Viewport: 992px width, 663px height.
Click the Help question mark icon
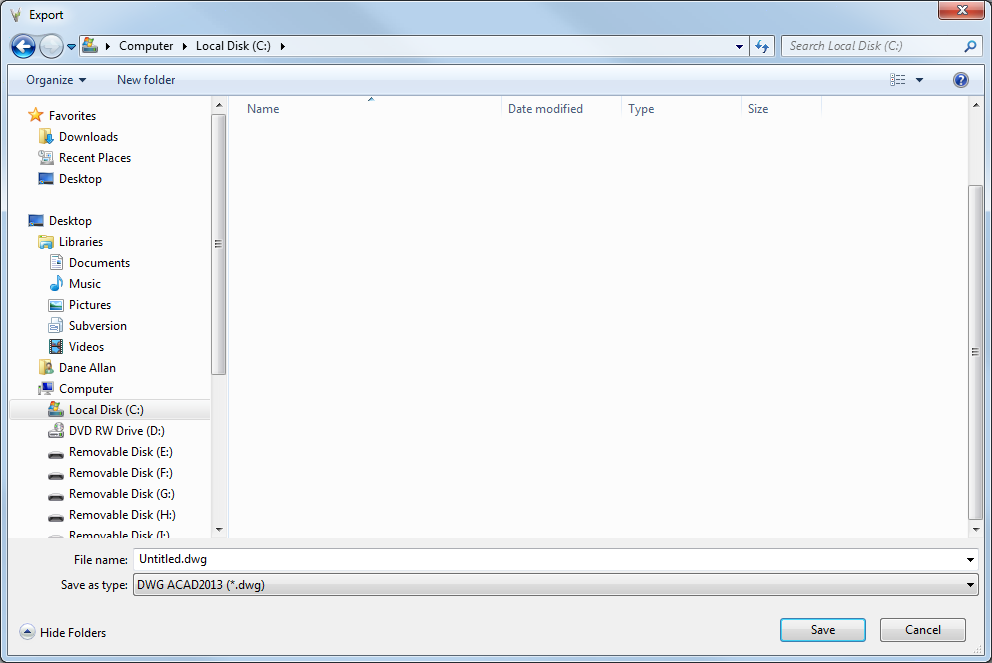[960, 80]
